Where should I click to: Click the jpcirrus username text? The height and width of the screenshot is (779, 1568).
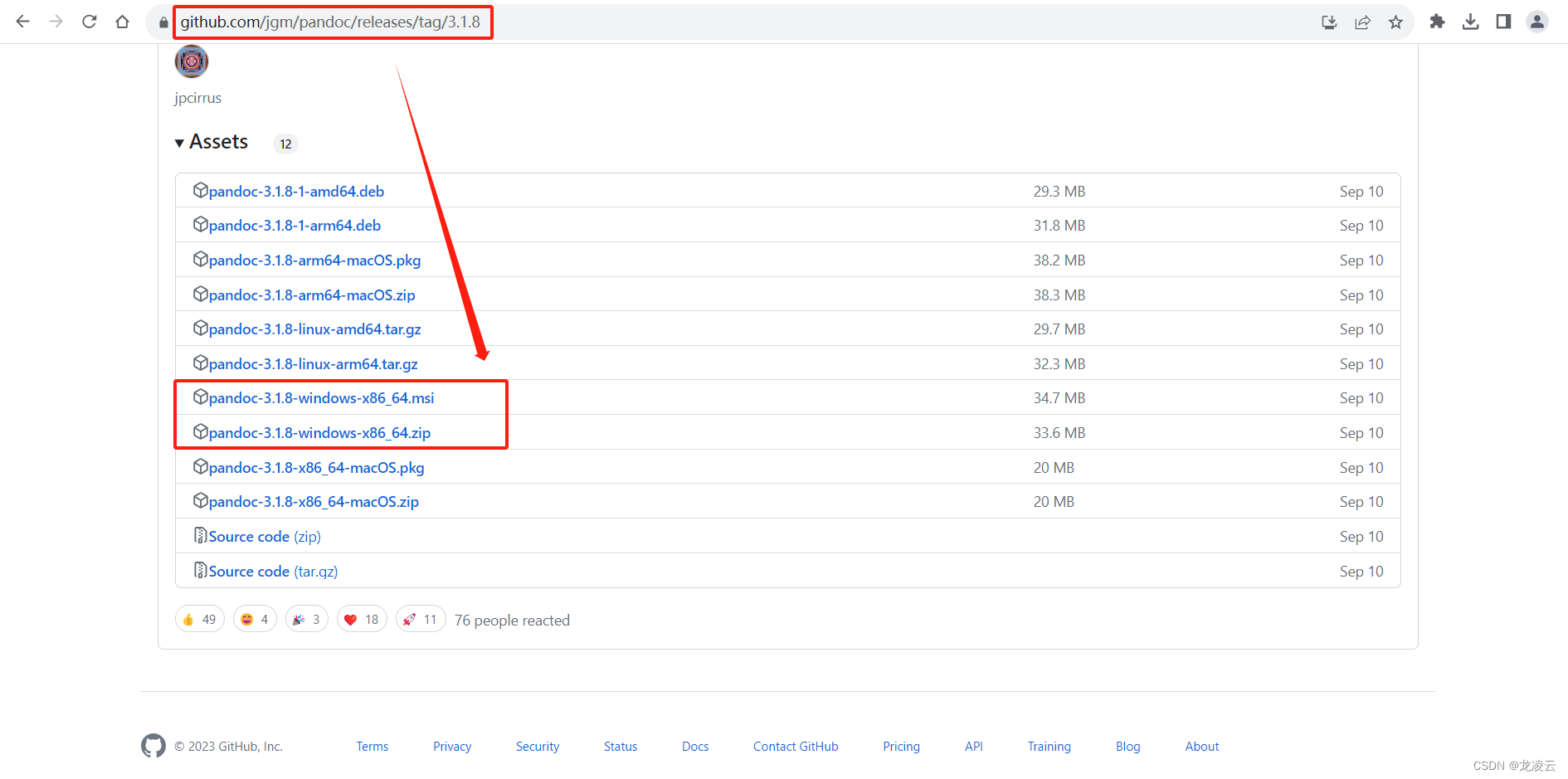coord(197,98)
